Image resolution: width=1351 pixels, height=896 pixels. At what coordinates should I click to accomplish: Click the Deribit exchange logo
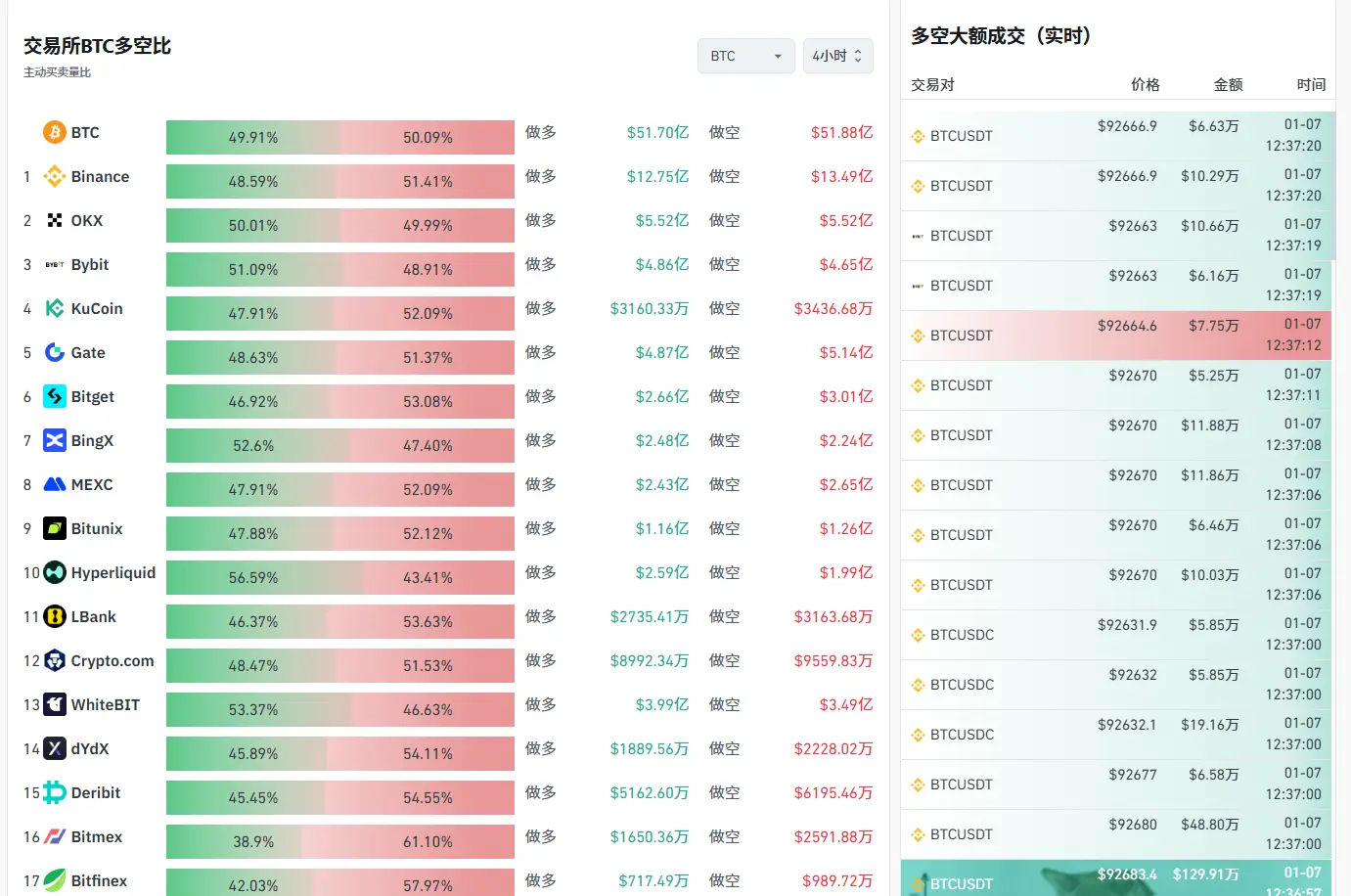55,792
